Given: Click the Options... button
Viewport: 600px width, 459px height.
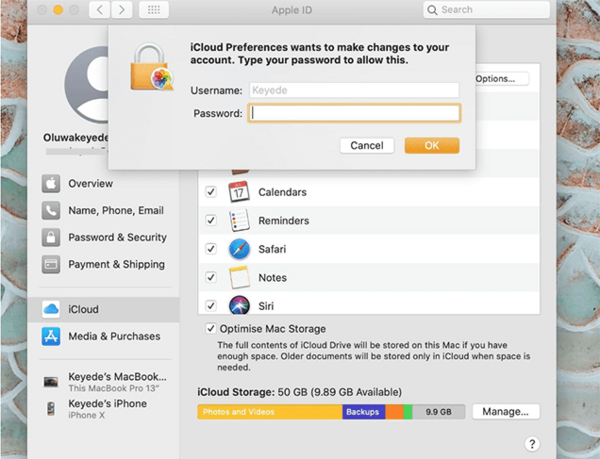Looking at the screenshot, I should 502,79.
